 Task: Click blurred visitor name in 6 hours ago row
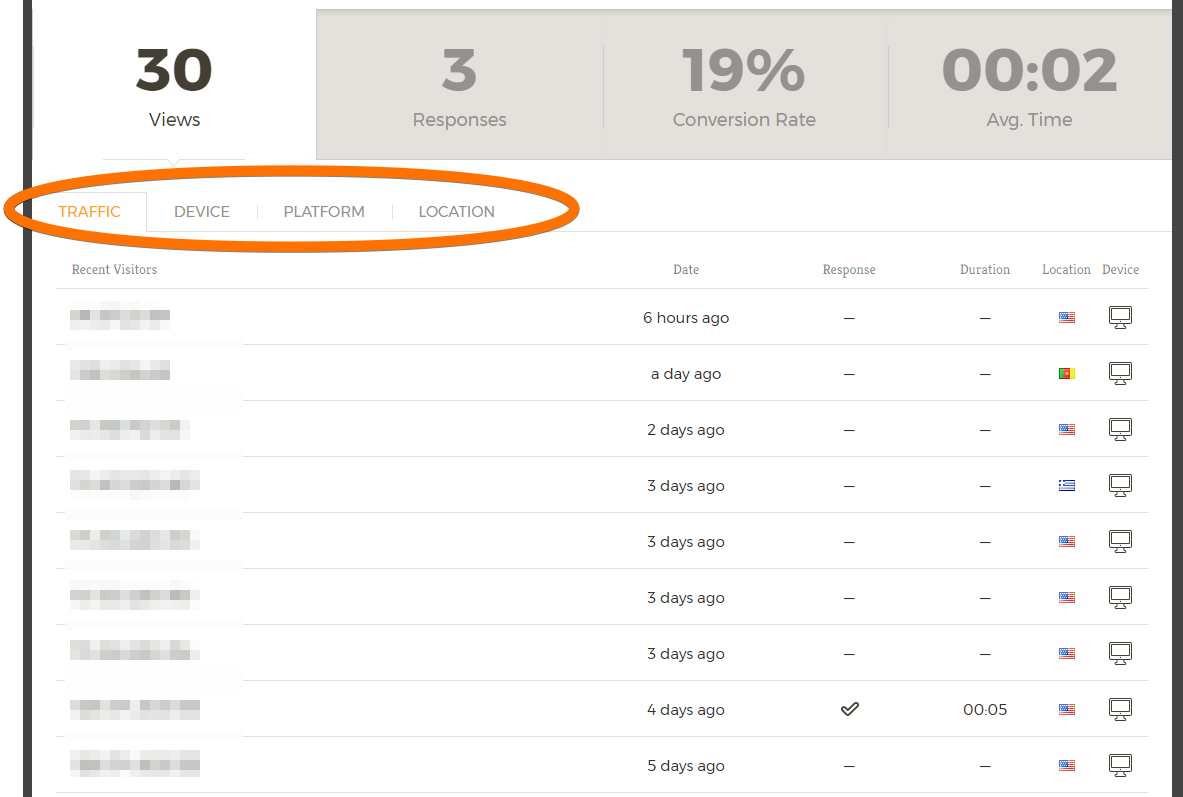pyautogui.click(x=120, y=318)
